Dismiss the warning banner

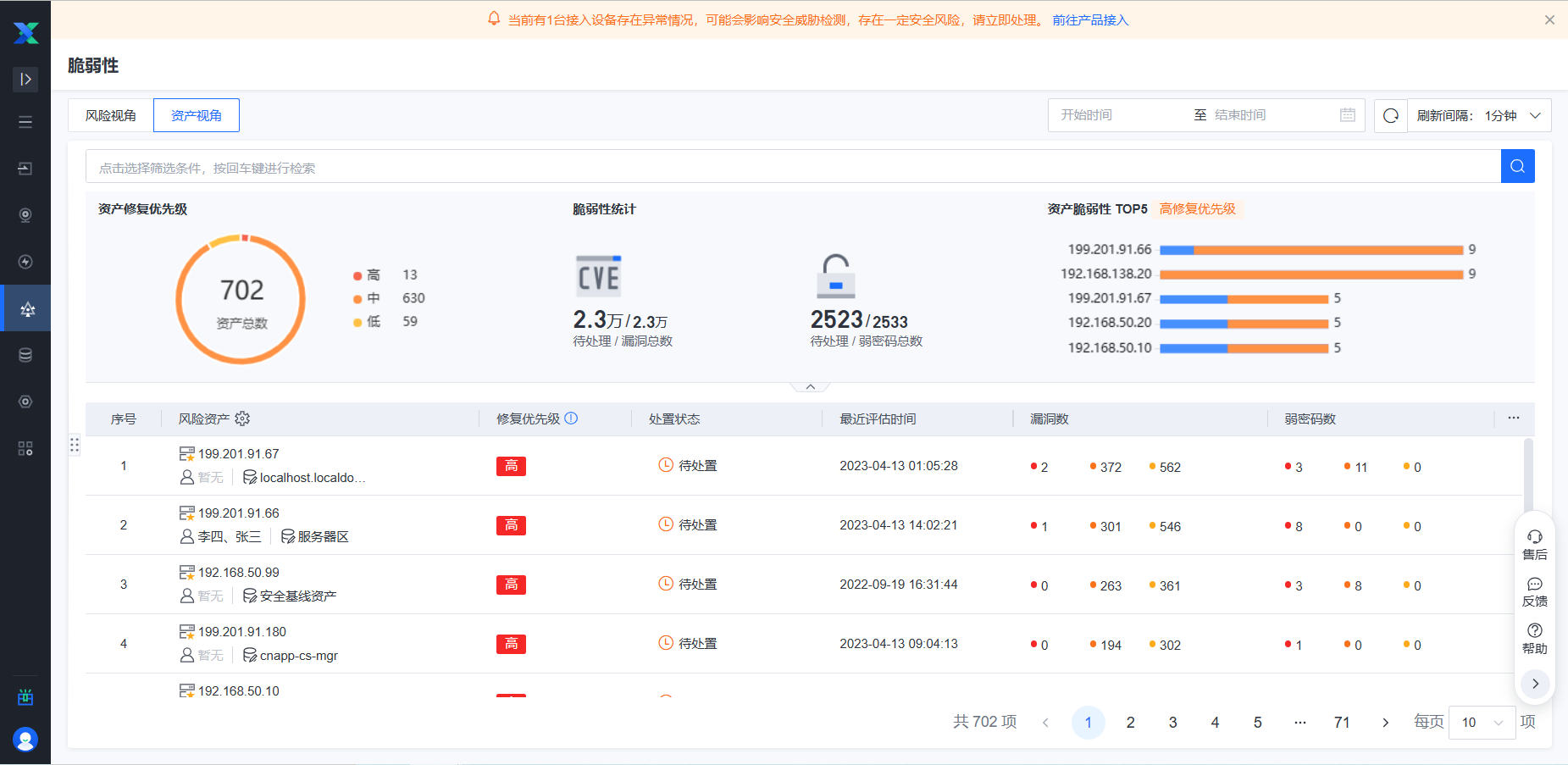[x=1549, y=20]
